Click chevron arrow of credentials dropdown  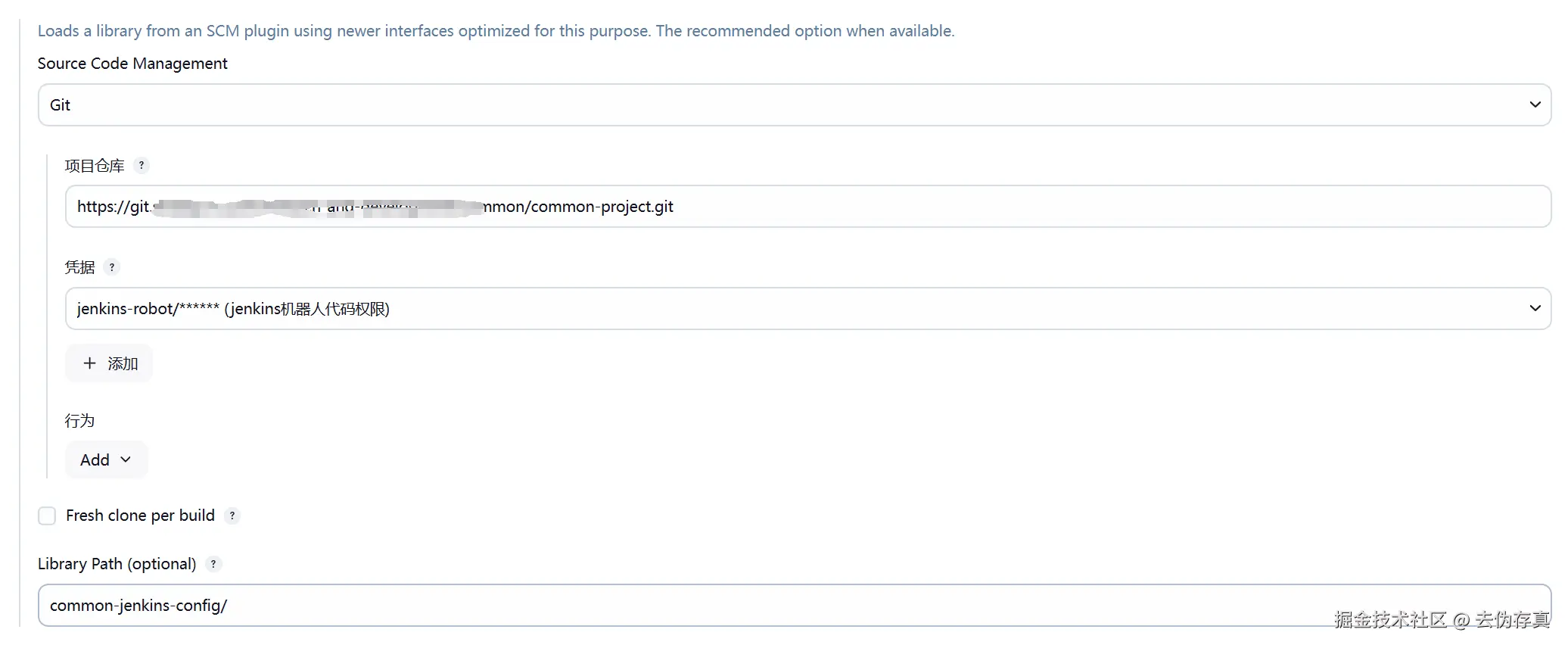[1535, 308]
